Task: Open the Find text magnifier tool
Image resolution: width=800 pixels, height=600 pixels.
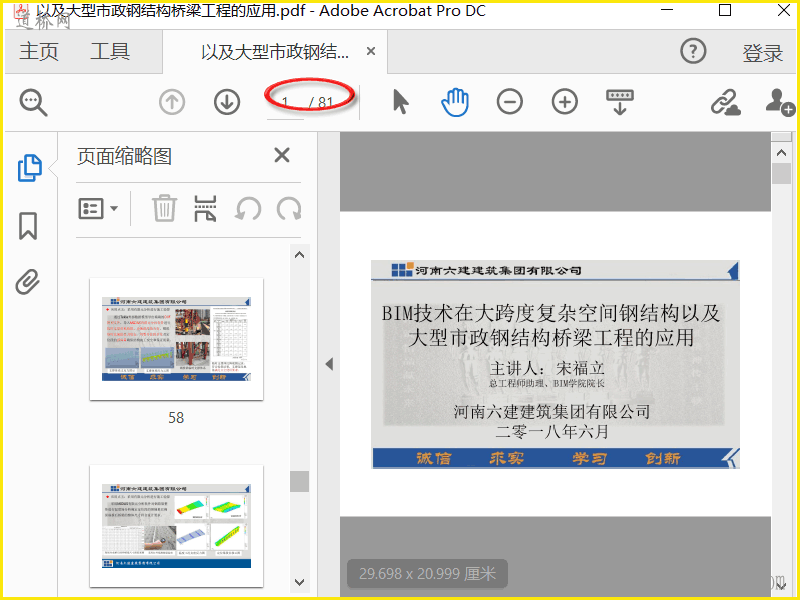Action: point(33,102)
